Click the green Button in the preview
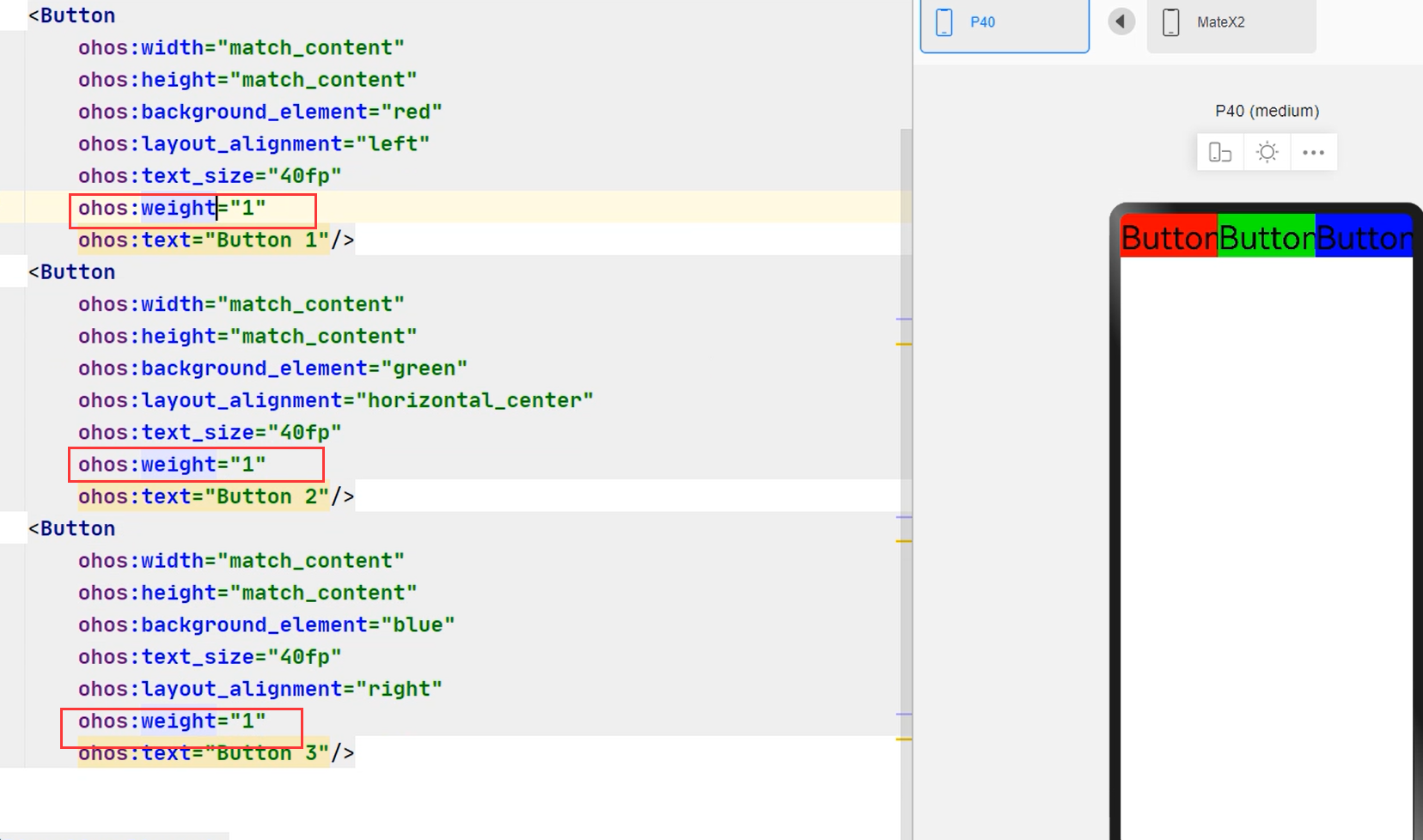The width and height of the screenshot is (1423, 840). point(1267,236)
